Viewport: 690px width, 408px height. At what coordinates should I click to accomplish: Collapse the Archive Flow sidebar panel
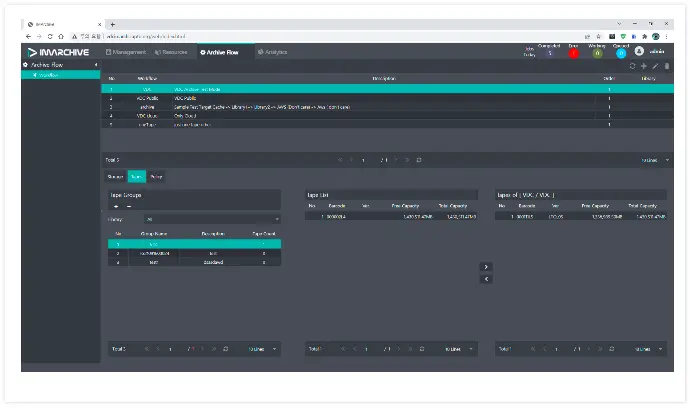96,65
